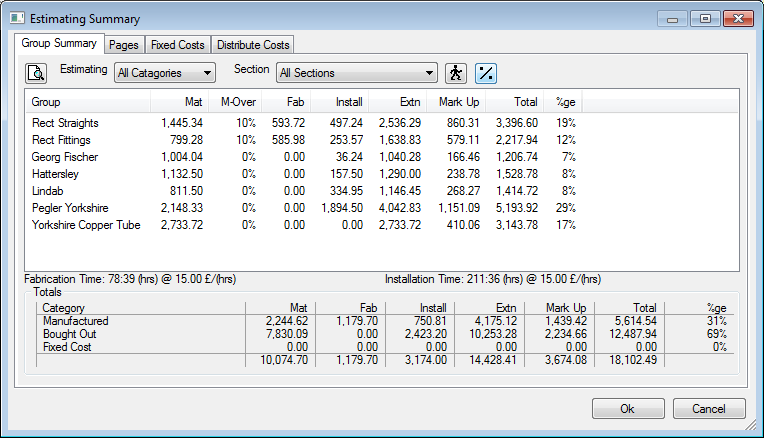The width and height of the screenshot is (764, 438).
Task: Click the Cancel button
Action: click(709, 409)
